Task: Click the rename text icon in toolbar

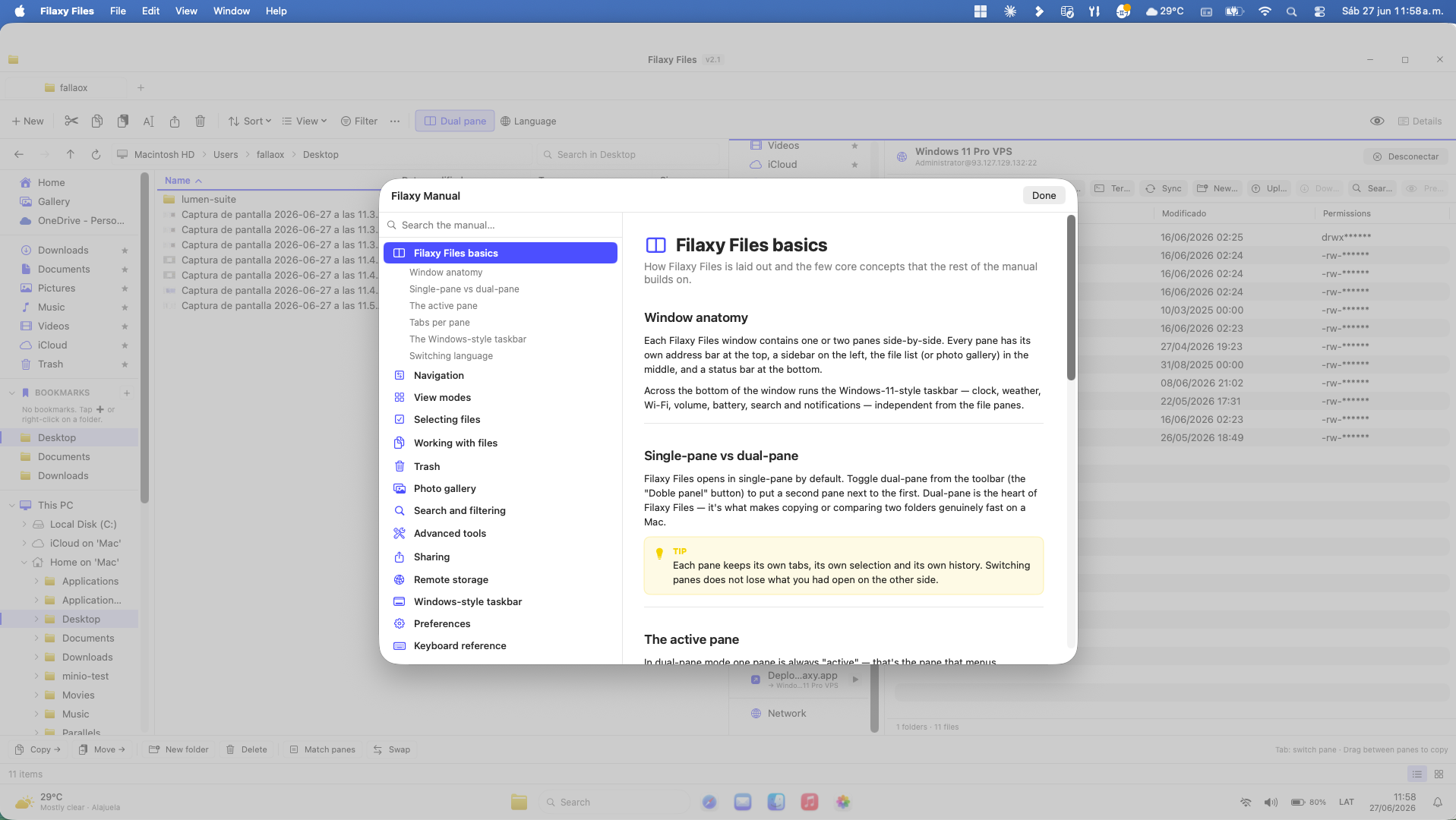Action: point(149,121)
